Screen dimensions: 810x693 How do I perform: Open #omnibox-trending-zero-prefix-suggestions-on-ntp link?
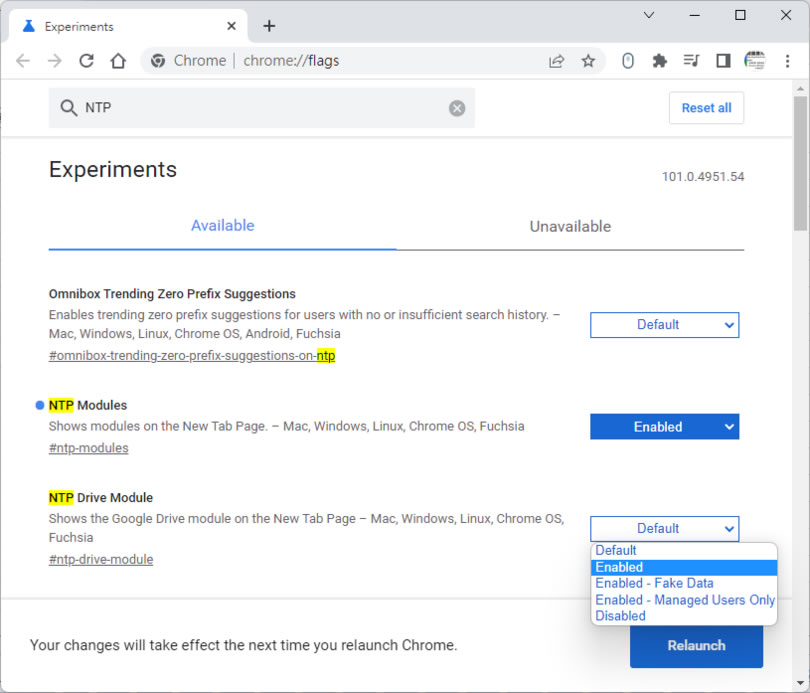[x=192, y=356]
